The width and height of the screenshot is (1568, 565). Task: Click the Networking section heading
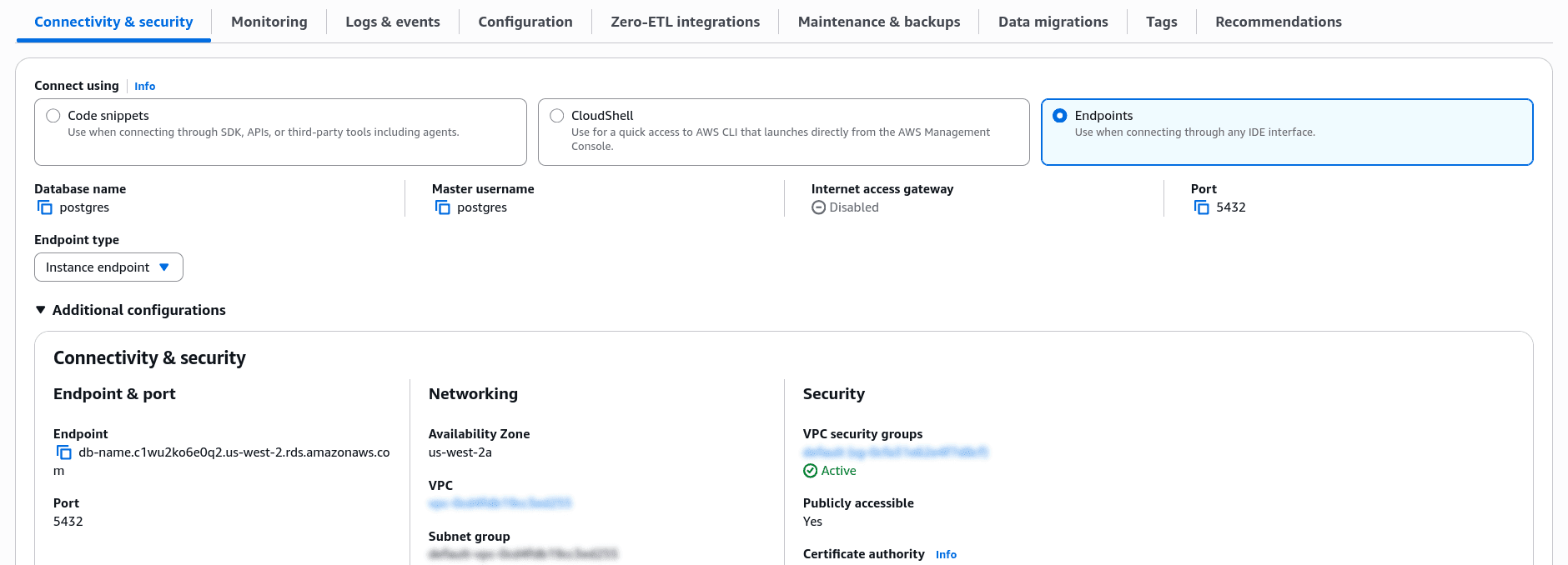[x=473, y=394]
